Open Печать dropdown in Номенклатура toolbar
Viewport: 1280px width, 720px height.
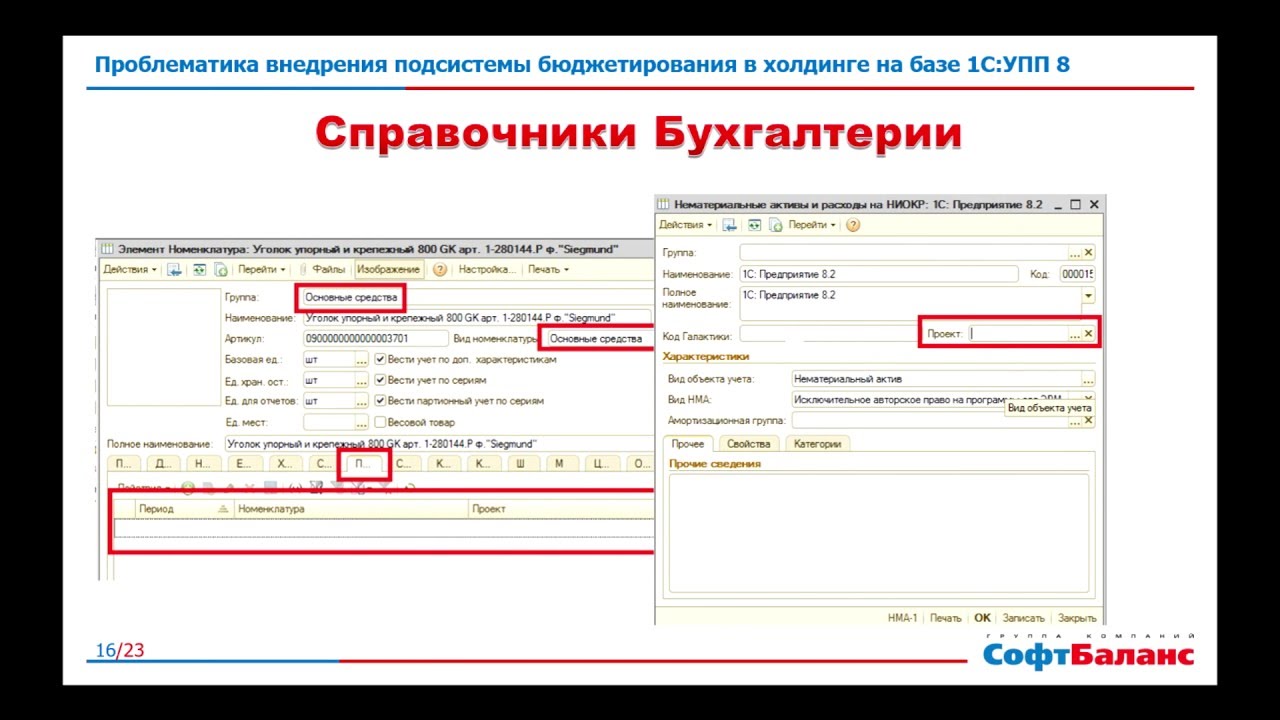coord(548,270)
